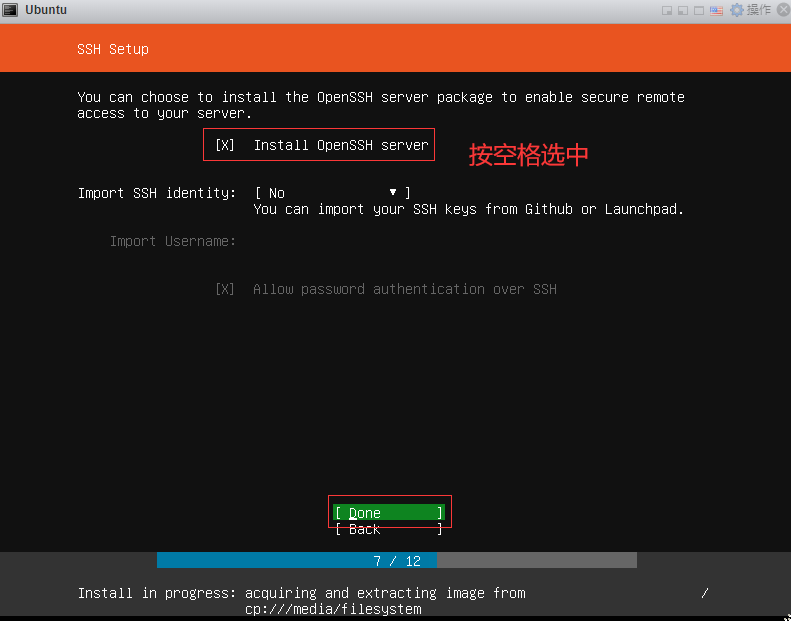Click the US flag keyboard layout icon
Screen dimensions: 791x621
pyautogui.click(x=716, y=10)
